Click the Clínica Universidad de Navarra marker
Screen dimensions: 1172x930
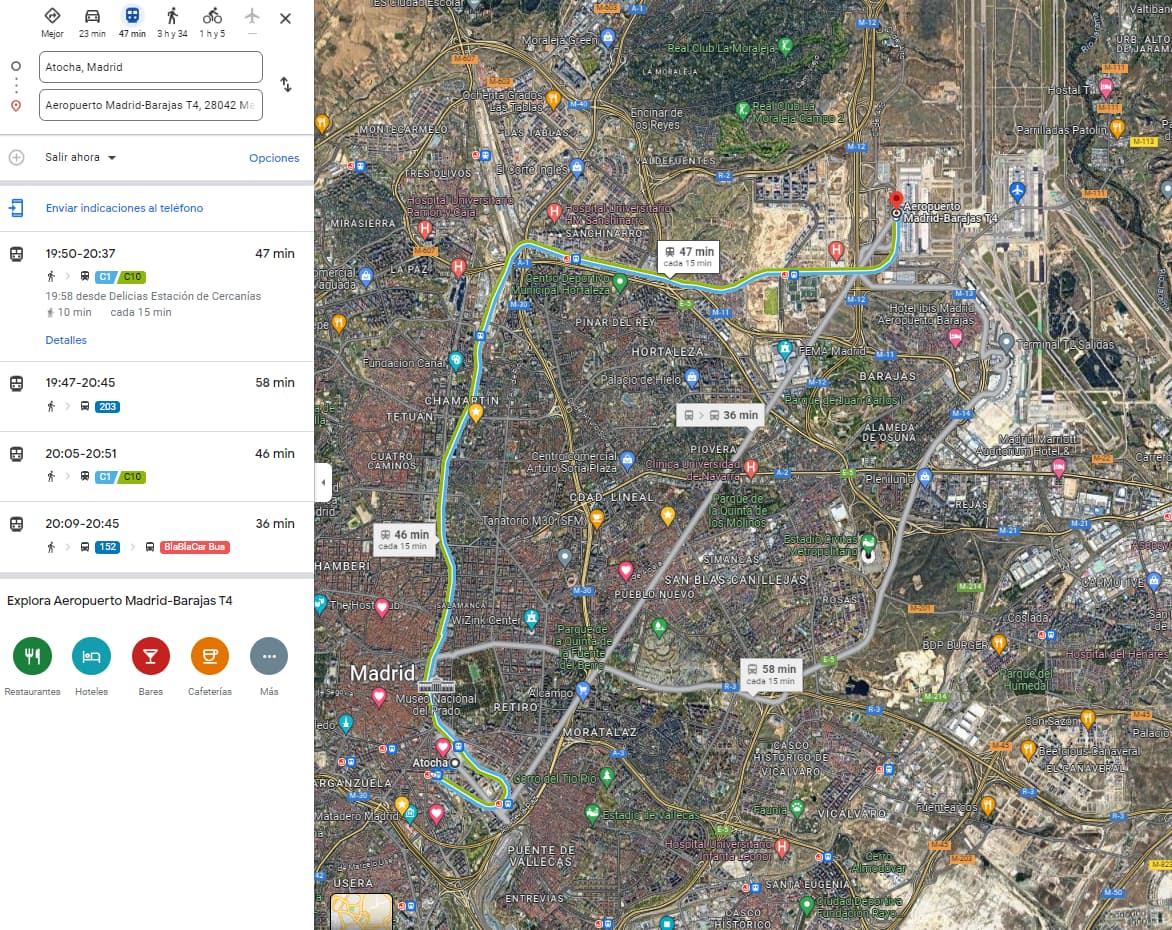751,468
